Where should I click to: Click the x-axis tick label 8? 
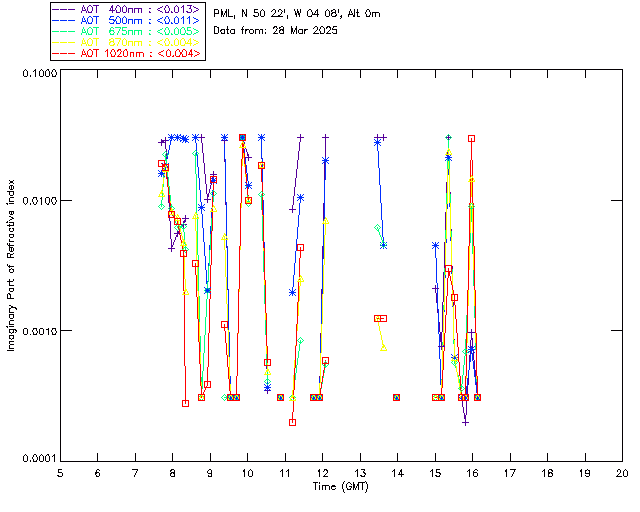click(x=173, y=474)
